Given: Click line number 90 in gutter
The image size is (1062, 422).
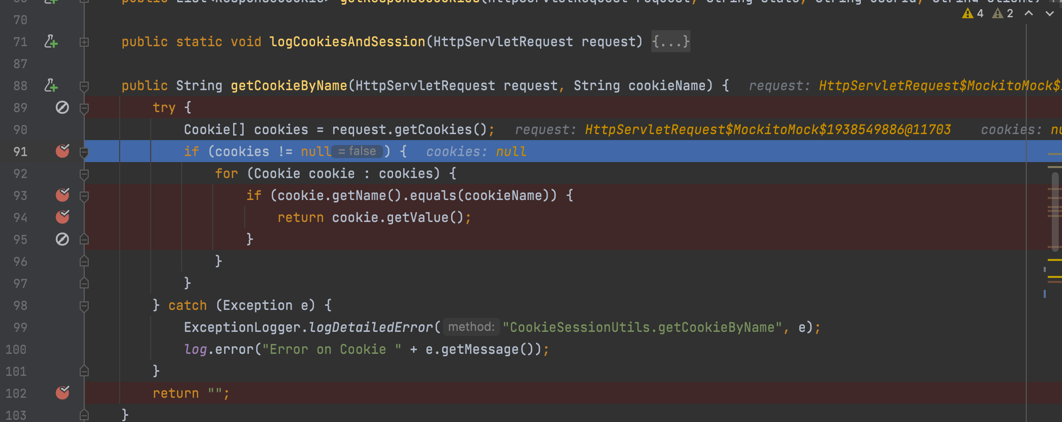Looking at the screenshot, I should [x=18, y=129].
